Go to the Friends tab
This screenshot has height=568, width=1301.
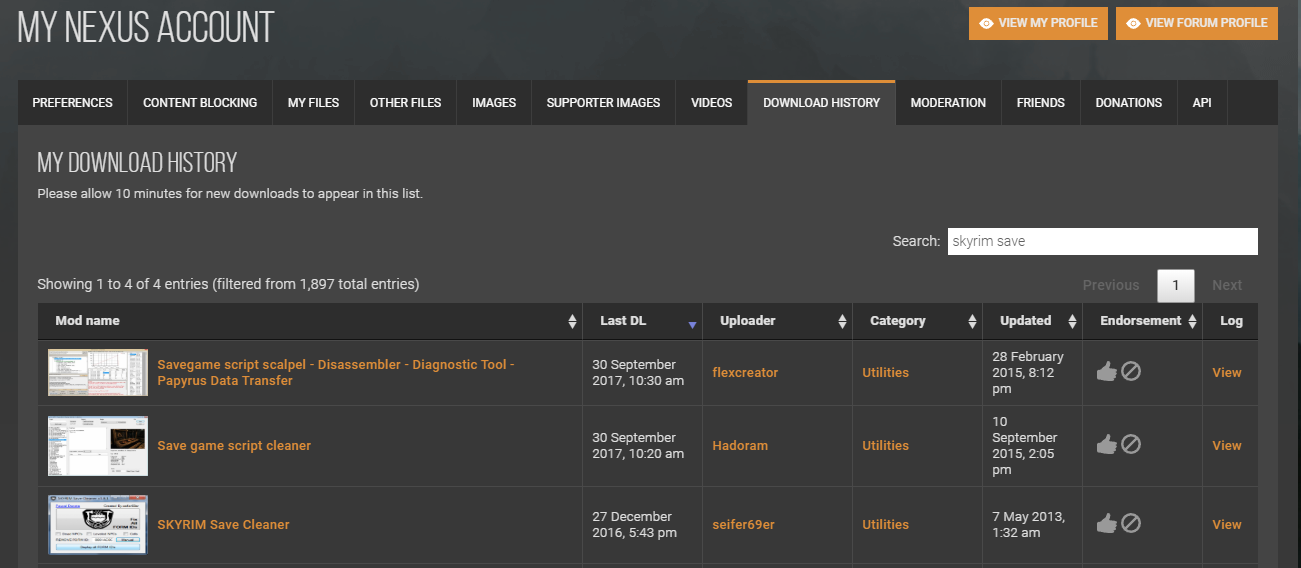pos(1041,103)
